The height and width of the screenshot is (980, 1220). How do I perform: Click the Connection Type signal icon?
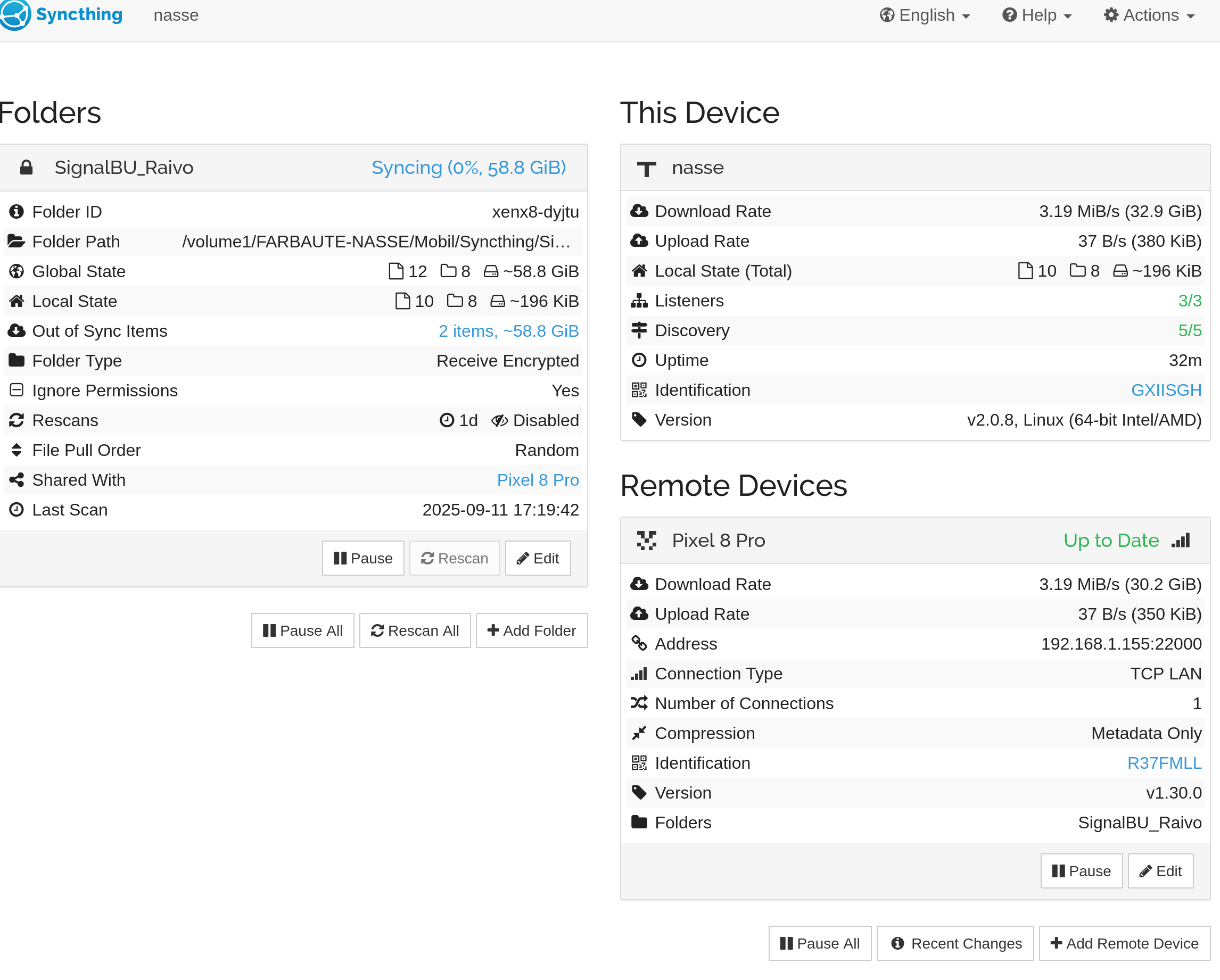click(x=639, y=674)
